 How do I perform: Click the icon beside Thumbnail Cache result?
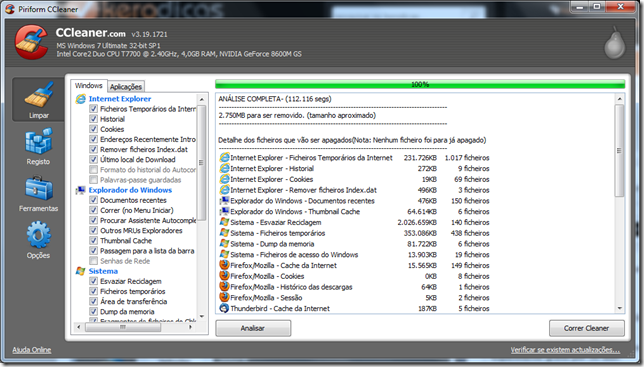tap(224, 211)
